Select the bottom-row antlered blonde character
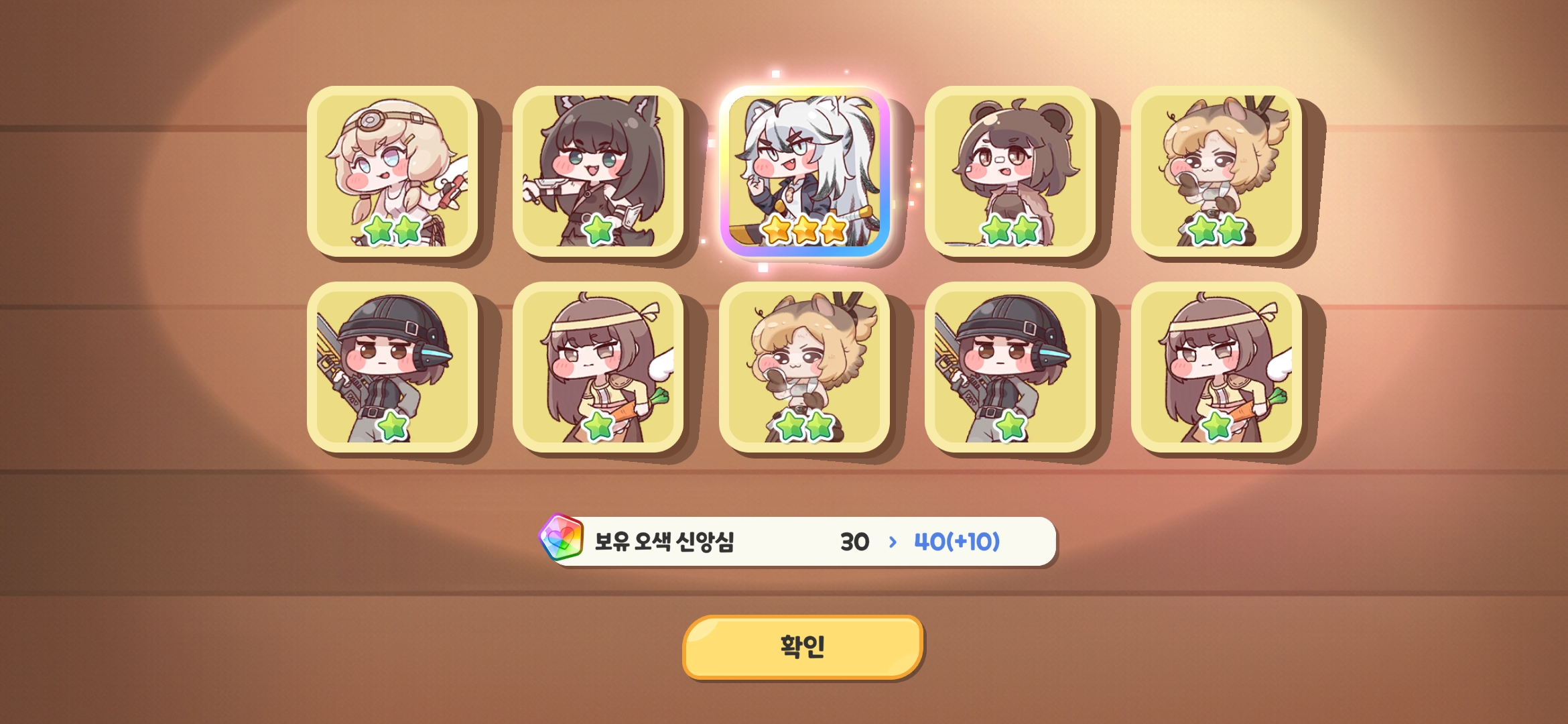This screenshot has width=1568, height=724. click(x=804, y=367)
